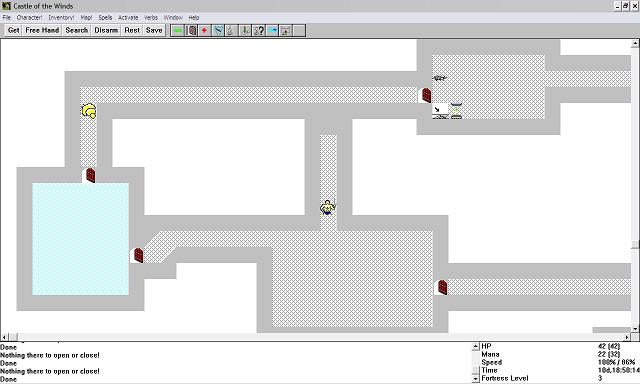Click the red door right of blue room
640x384 pixels.
click(x=138, y=255)
